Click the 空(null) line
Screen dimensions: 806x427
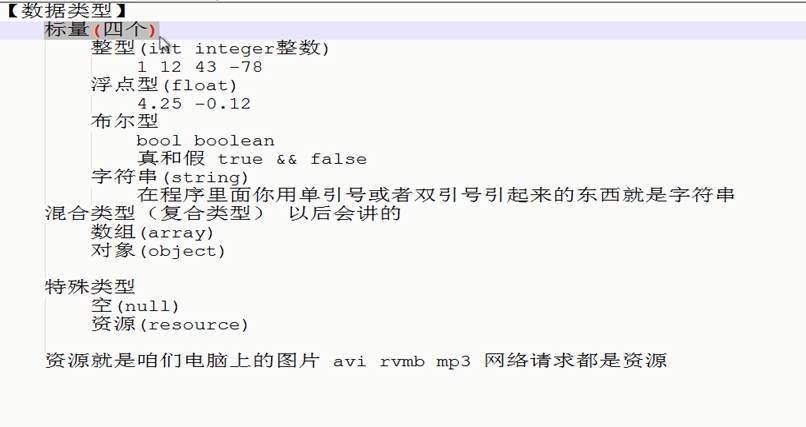tap(135, 306)
